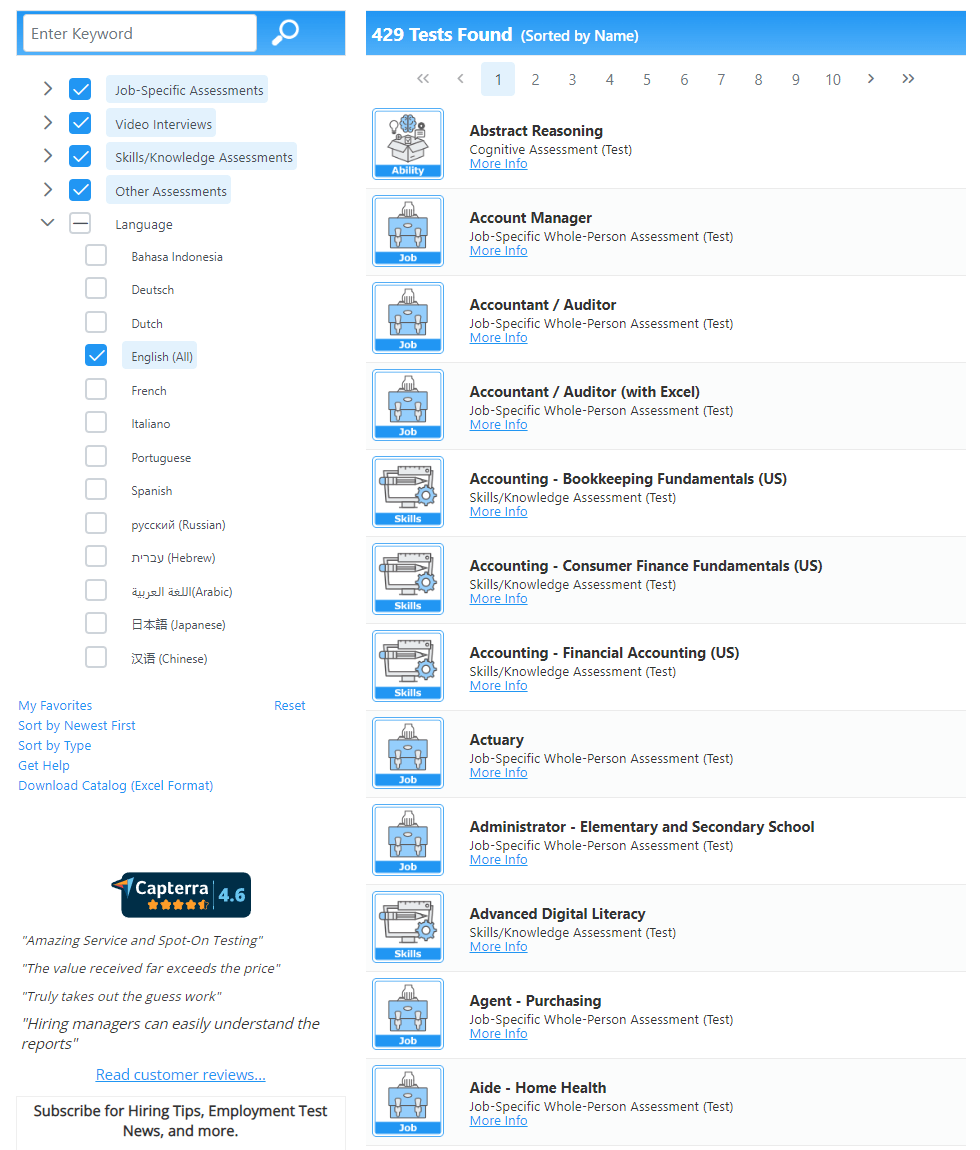Viewport: 980px width, 1150px height.
Task: Click the magnifying glass search icon
Action: click(x=286, y=33)
